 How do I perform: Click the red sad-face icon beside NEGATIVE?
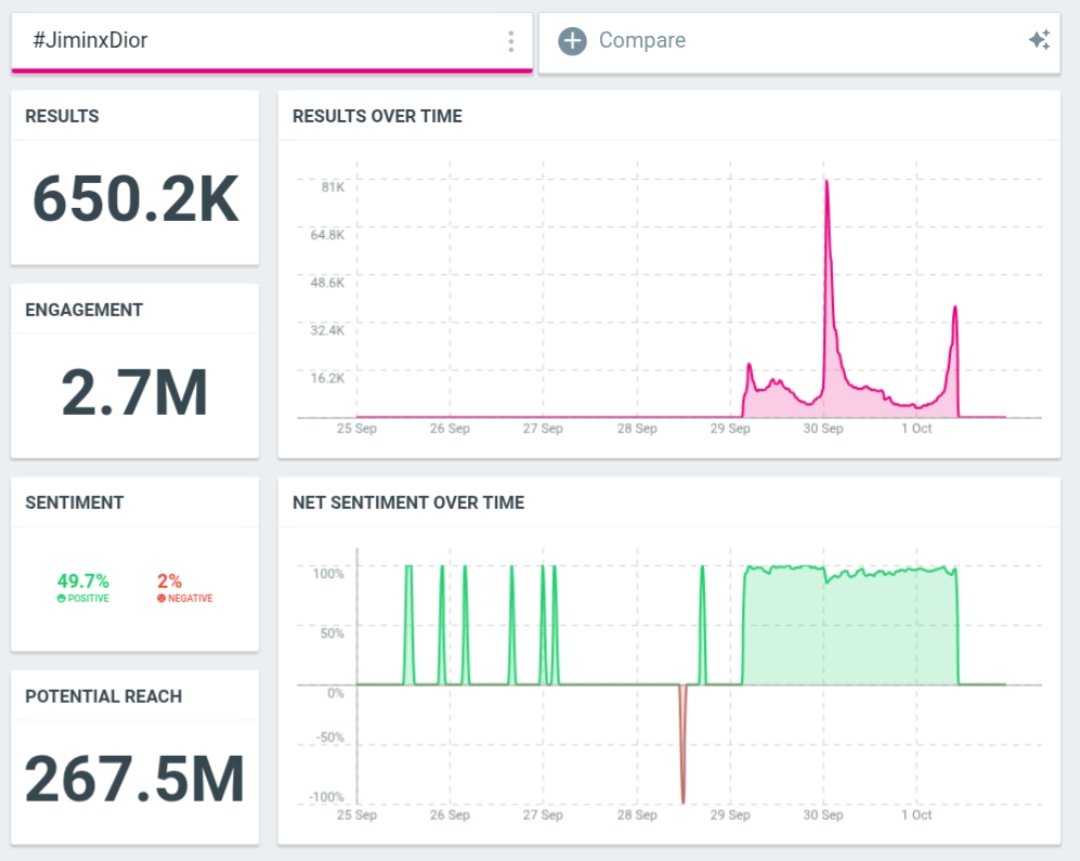(x=161, y=599)
